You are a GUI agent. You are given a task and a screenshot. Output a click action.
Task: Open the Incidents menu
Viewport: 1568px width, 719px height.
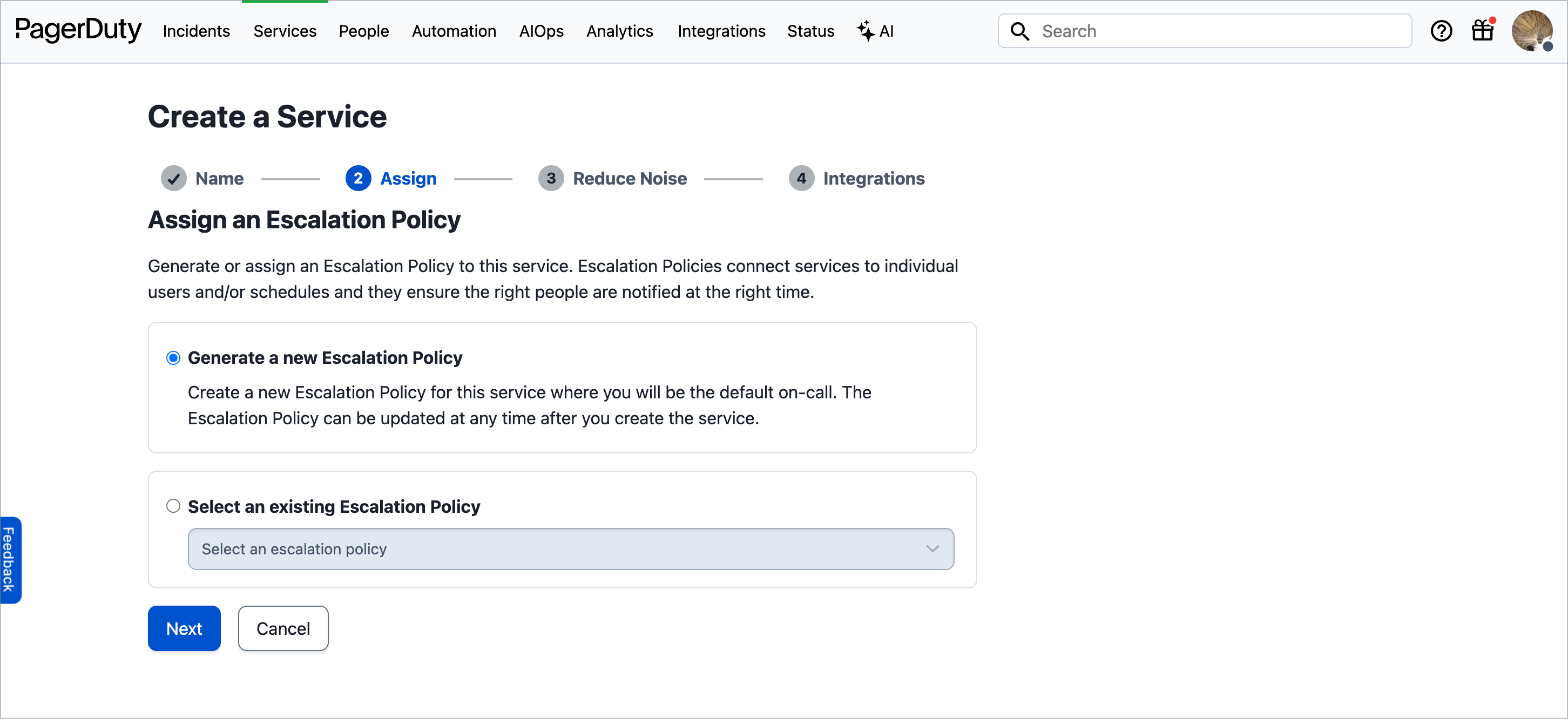point(196,31)
